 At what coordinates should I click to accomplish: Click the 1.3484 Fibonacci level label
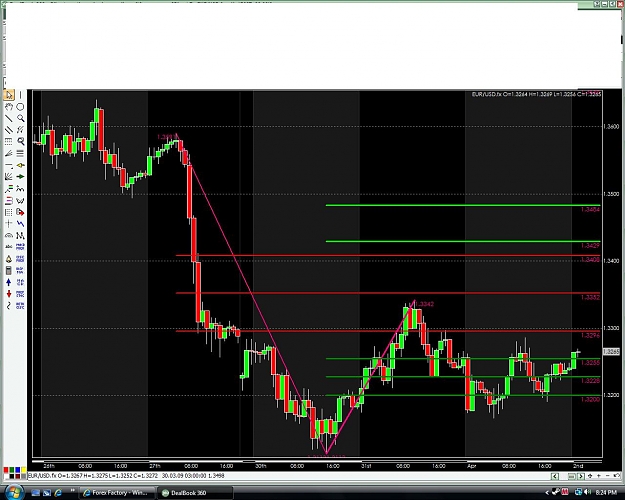[x=590, y=210]
